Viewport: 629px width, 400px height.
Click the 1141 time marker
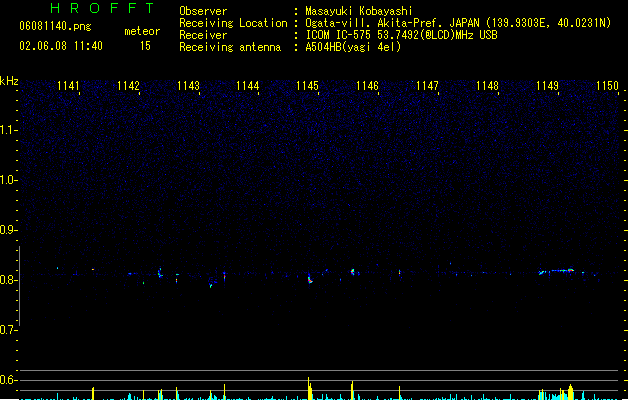[68, 86]
